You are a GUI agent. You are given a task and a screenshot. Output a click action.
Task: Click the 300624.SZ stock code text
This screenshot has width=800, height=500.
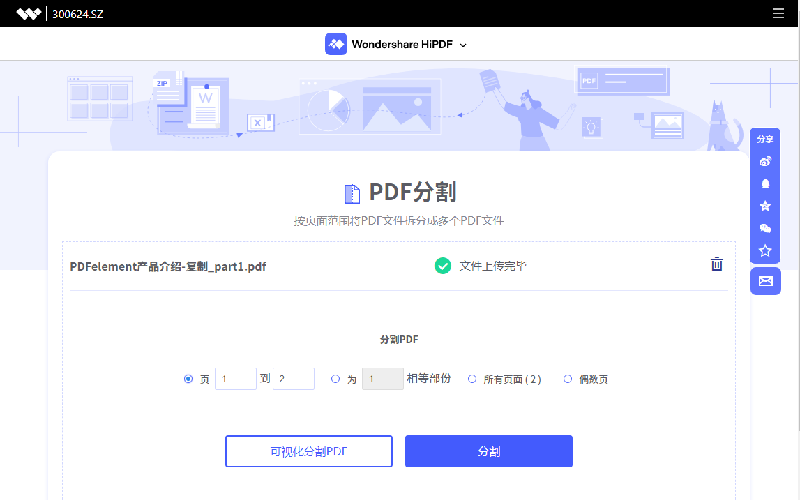(77, 14)
